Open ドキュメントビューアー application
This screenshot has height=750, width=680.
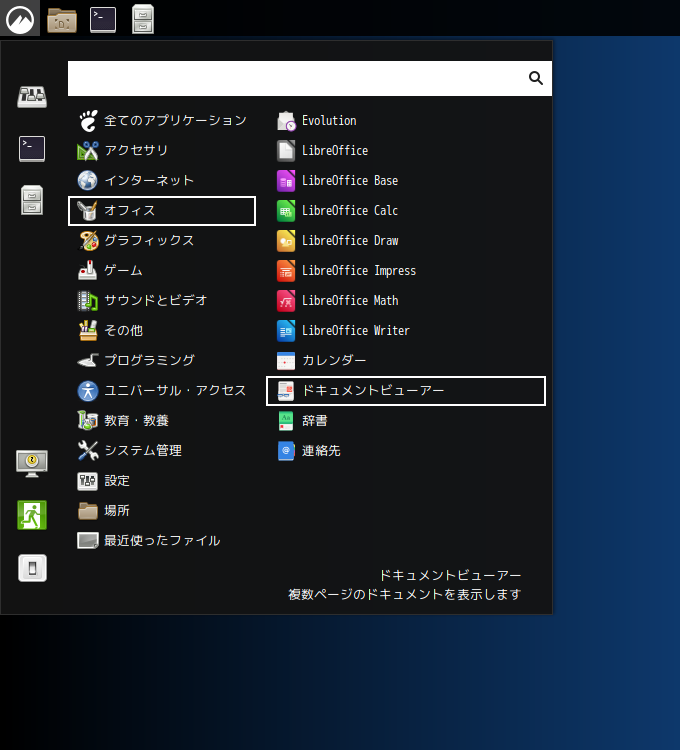click(x=406, y=391)
